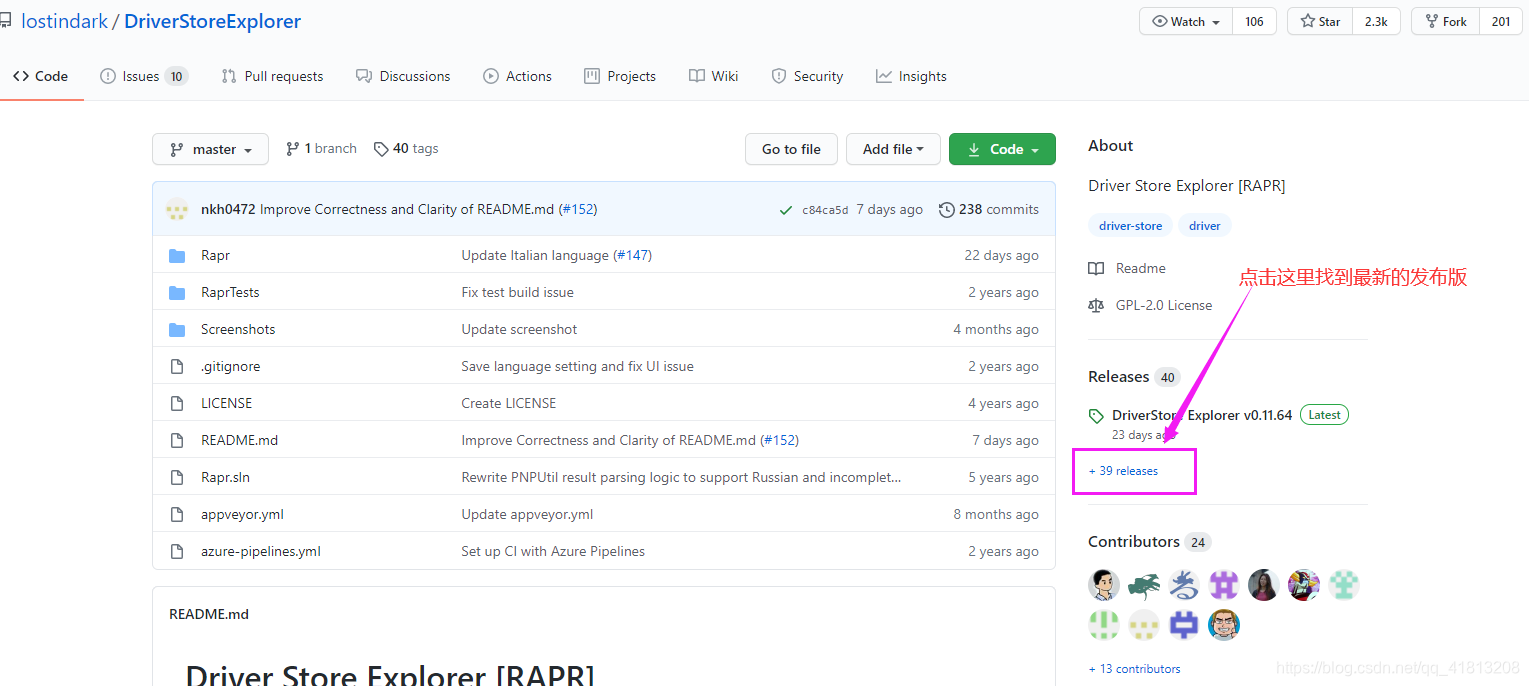Screen dimensions: 1529x686
Task: Open lostindark owner profile link
Action: [64, 21]
